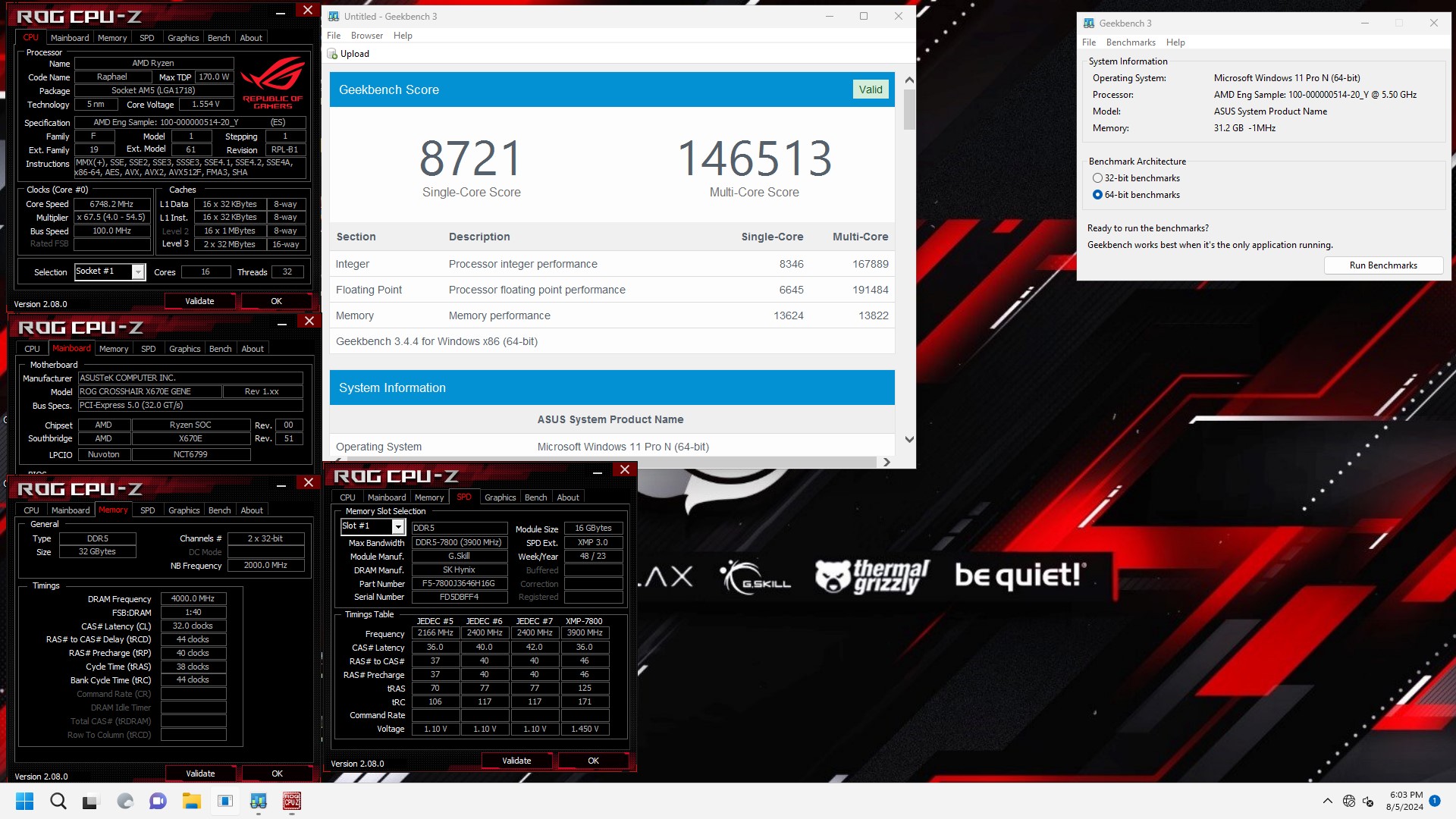Click OK in the CPU-Z SPD window
The height and width of the screenshot is (819, 1456).
click(x=594, y=761)
